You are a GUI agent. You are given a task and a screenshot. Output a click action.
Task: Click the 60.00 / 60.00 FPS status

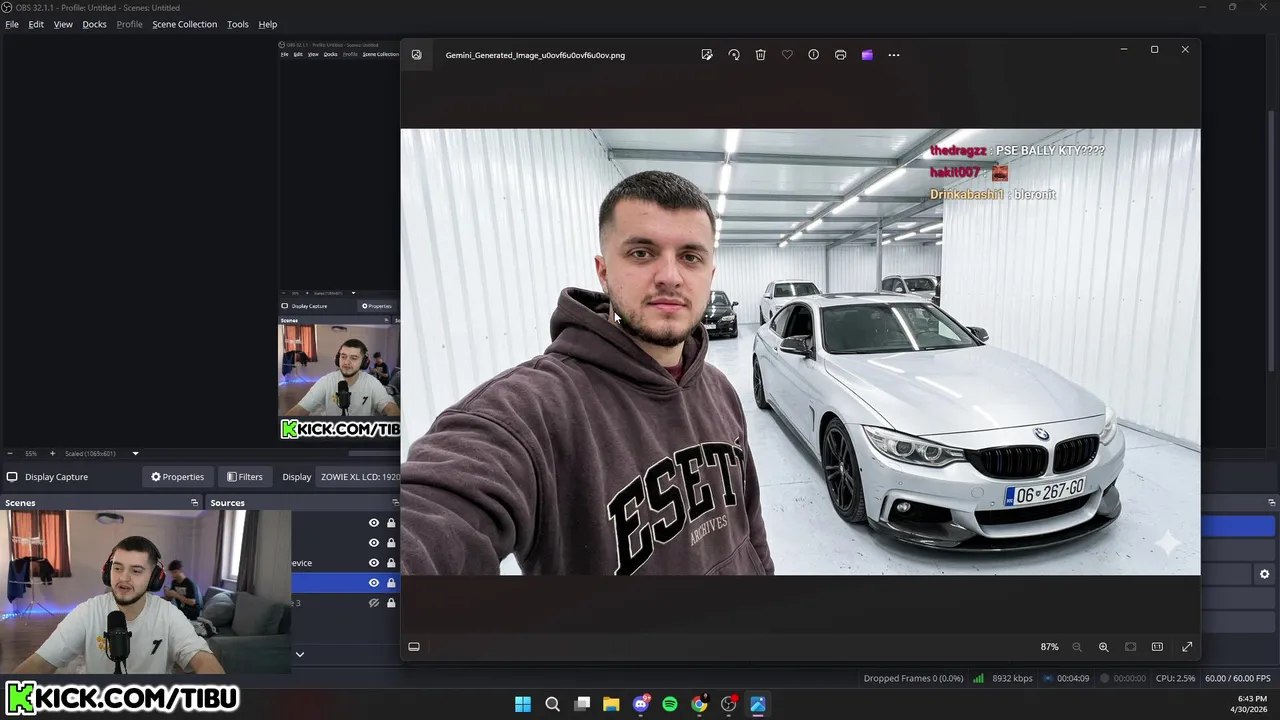[1238, 678]
